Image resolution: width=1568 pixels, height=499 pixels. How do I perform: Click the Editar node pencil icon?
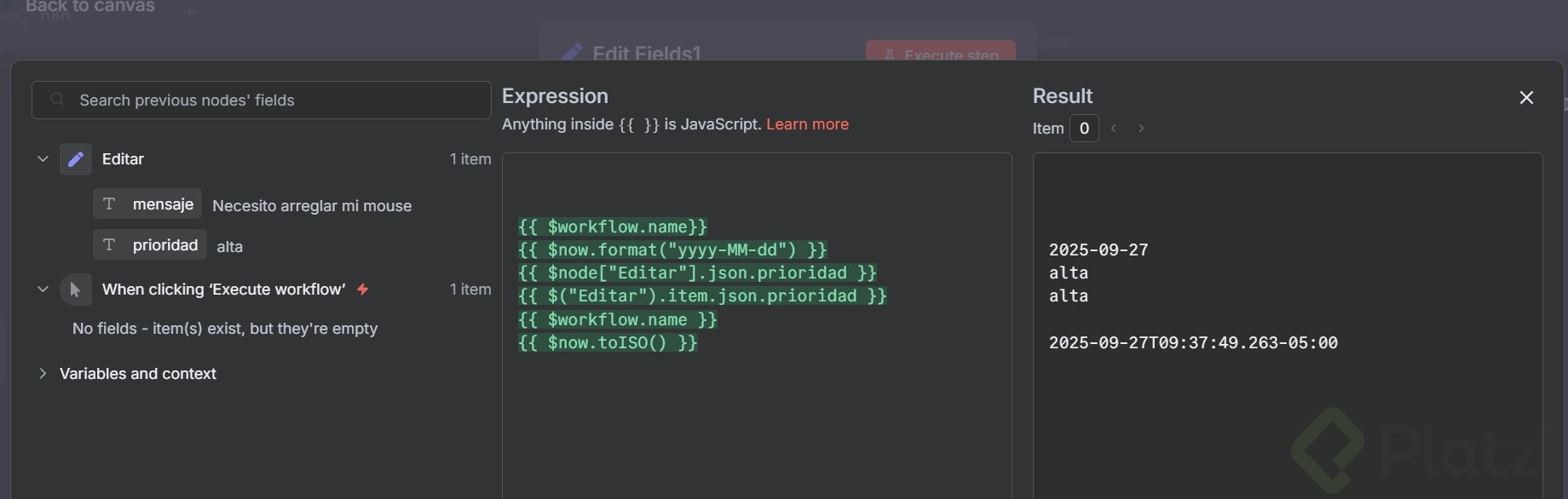click(x=76, y=159)
